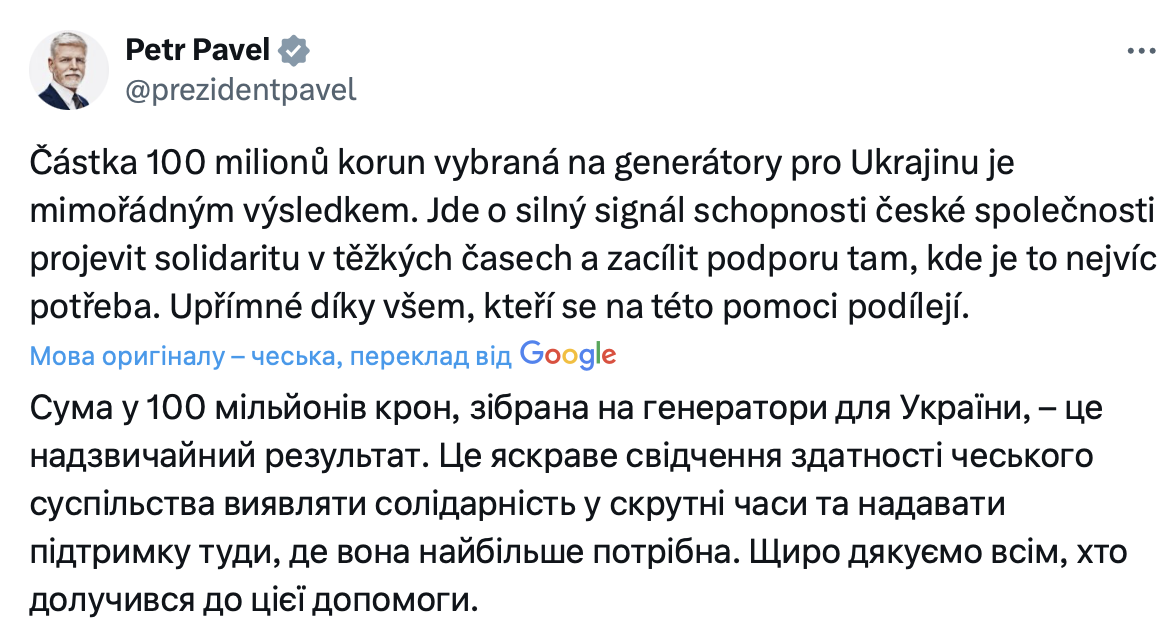Image resolution: width=1174 pixels, height=628 pixels.
Task: Click the @prezidentpavel handle
Action: click(x=241, y=88)
